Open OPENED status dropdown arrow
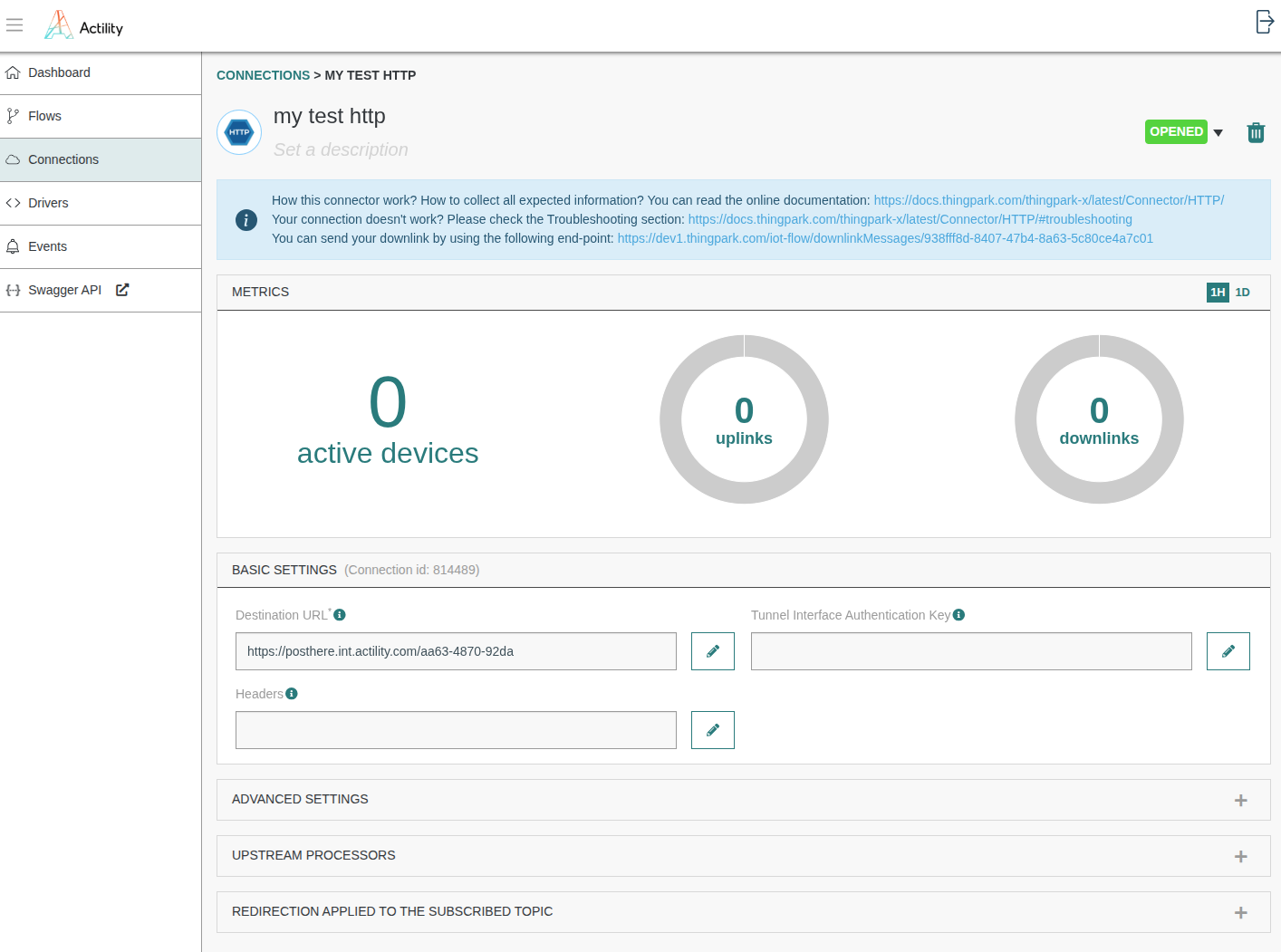The image size is (1281, 952). 1218,133
